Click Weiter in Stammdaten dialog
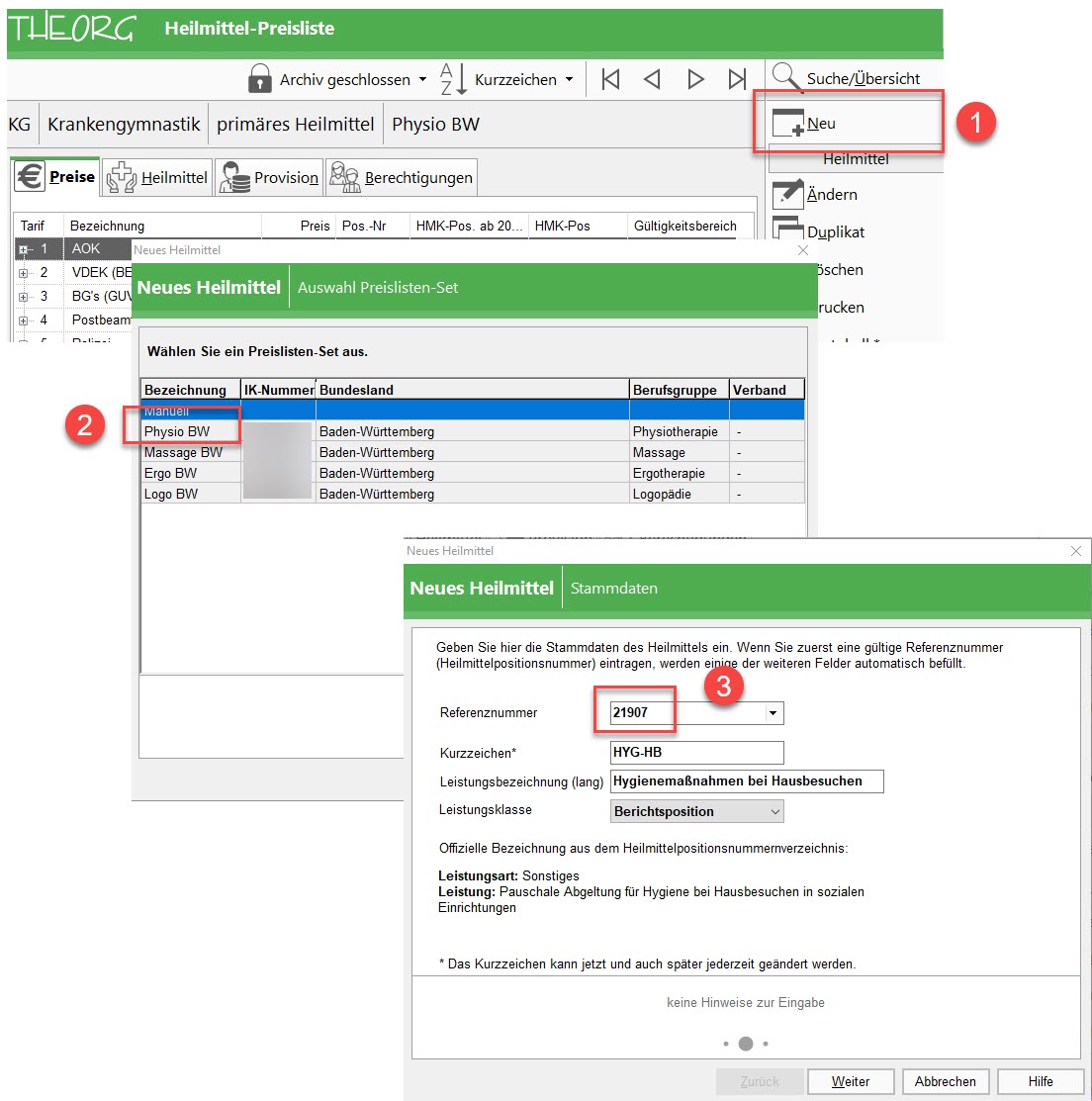The width and height of the screenshot is (1092, 1101). click(851, 1081)
